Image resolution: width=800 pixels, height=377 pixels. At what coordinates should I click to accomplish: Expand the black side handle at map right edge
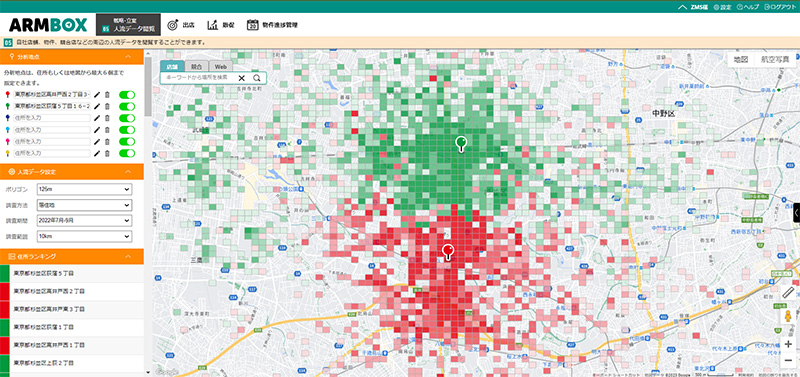coord(797,213)
